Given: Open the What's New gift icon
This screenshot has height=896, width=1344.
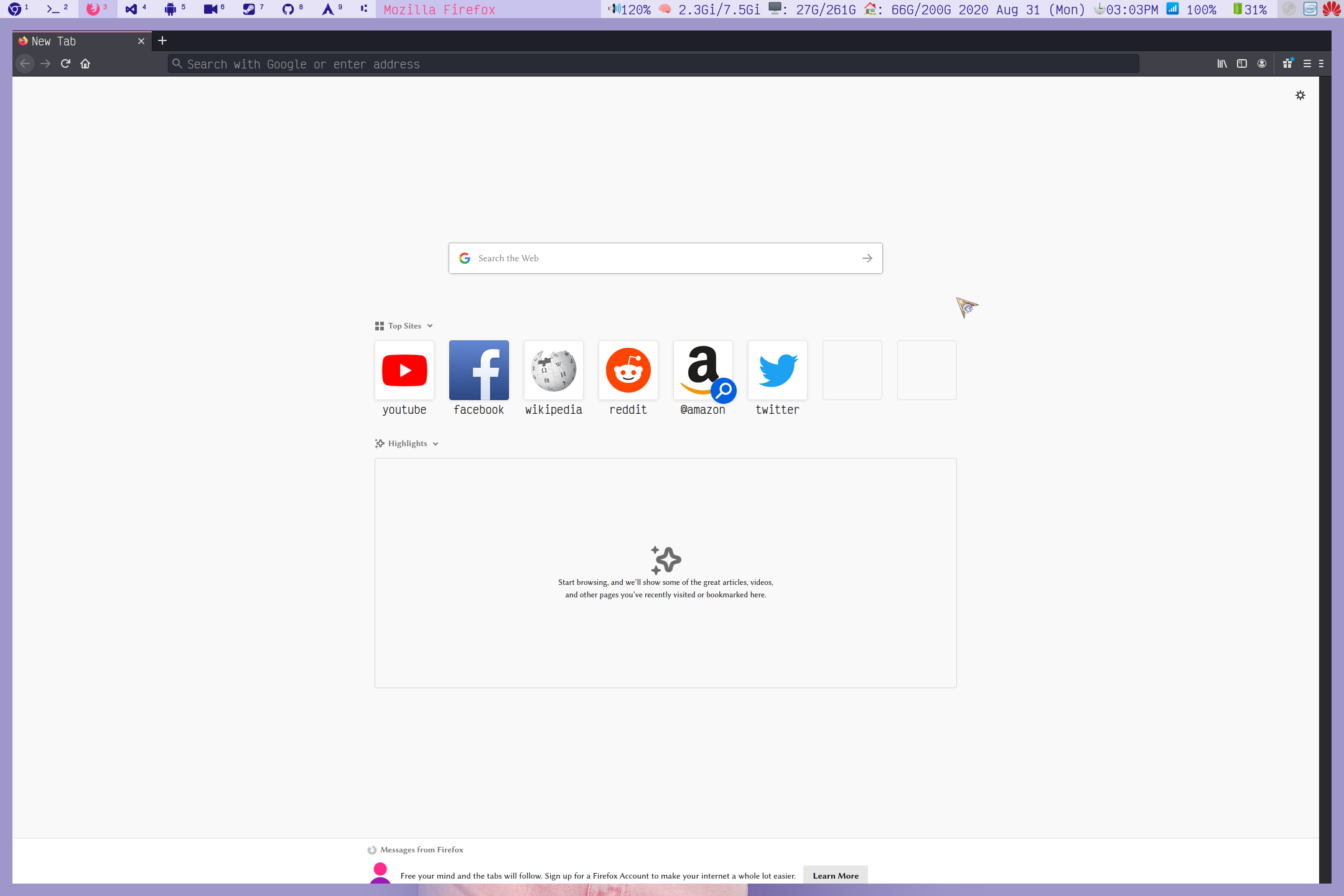Looking at the screenshot, I should click(x=1287, y=63).
